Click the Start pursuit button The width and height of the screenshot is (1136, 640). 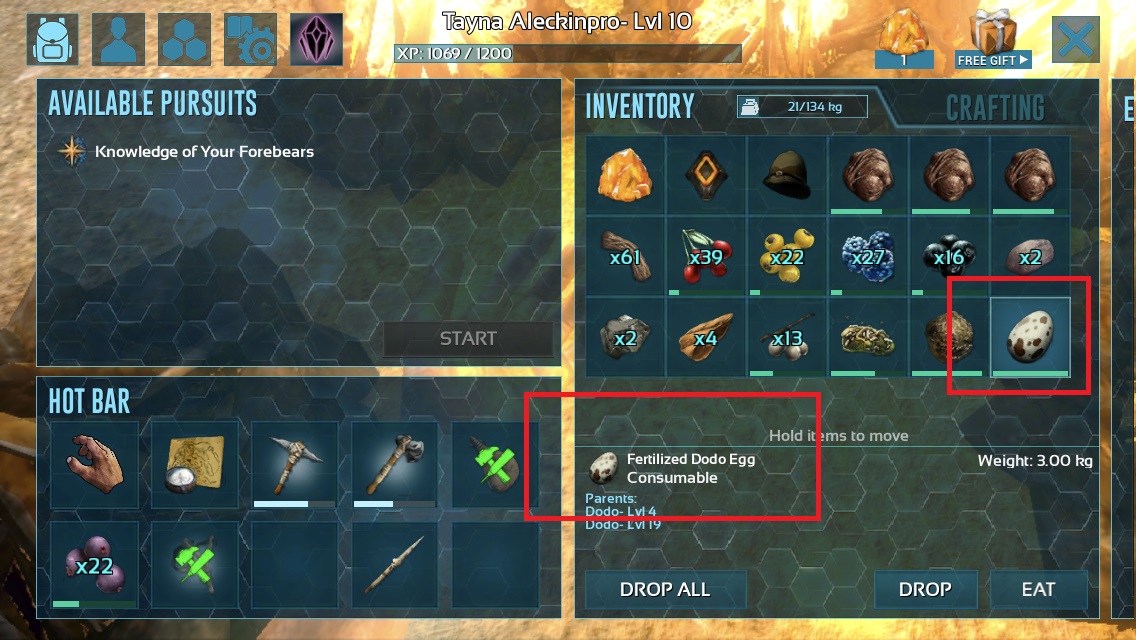[468, 338]
